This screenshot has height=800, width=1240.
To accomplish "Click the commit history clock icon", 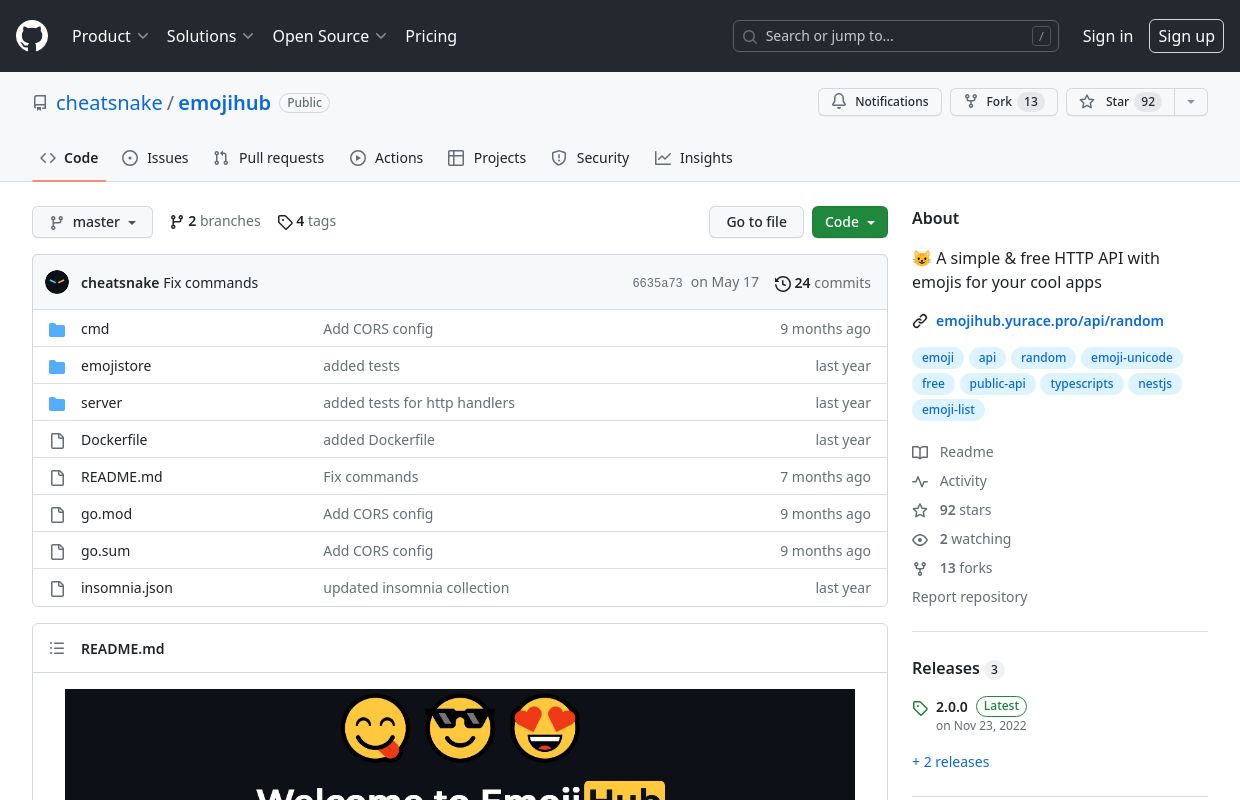I will 783,283.
